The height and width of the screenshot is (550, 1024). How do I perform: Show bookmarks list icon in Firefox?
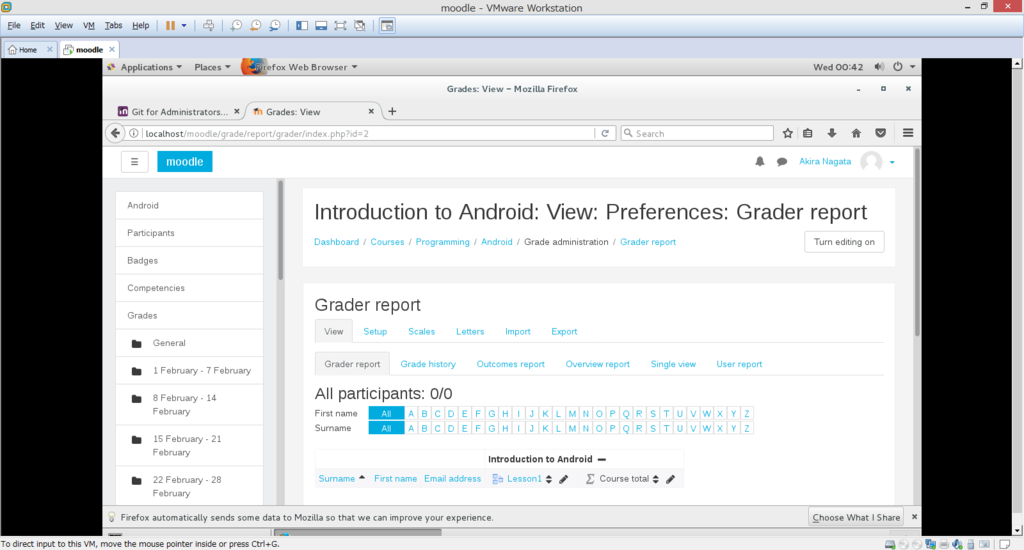[x=808, y=133]
